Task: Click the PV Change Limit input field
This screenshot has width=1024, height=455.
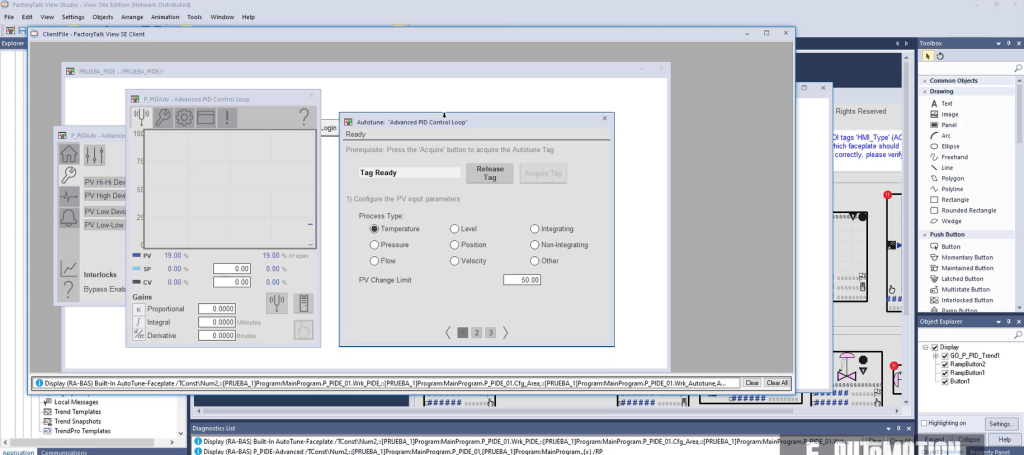Action: (522, 279)
